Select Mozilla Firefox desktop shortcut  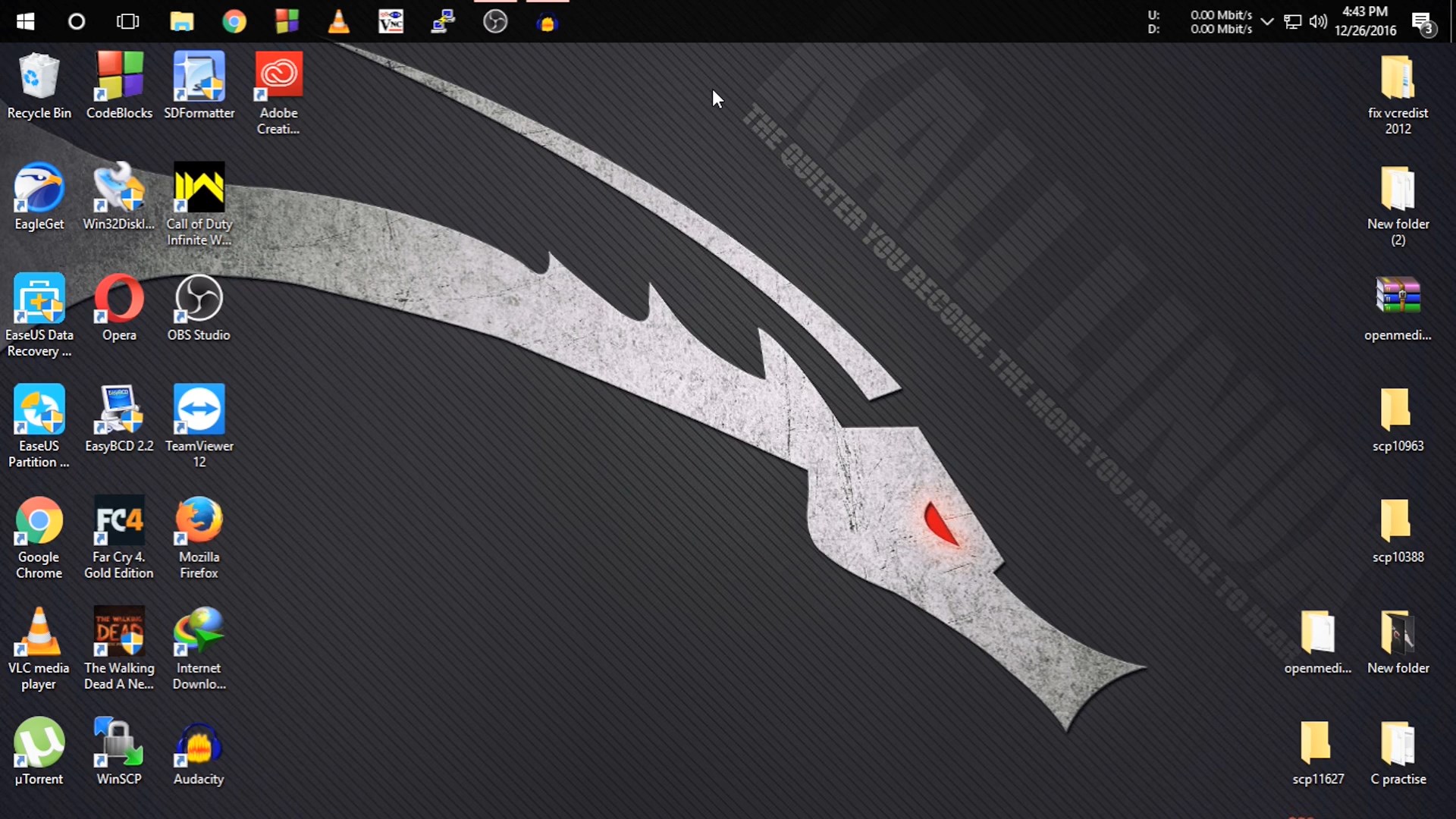coord(199,537)
